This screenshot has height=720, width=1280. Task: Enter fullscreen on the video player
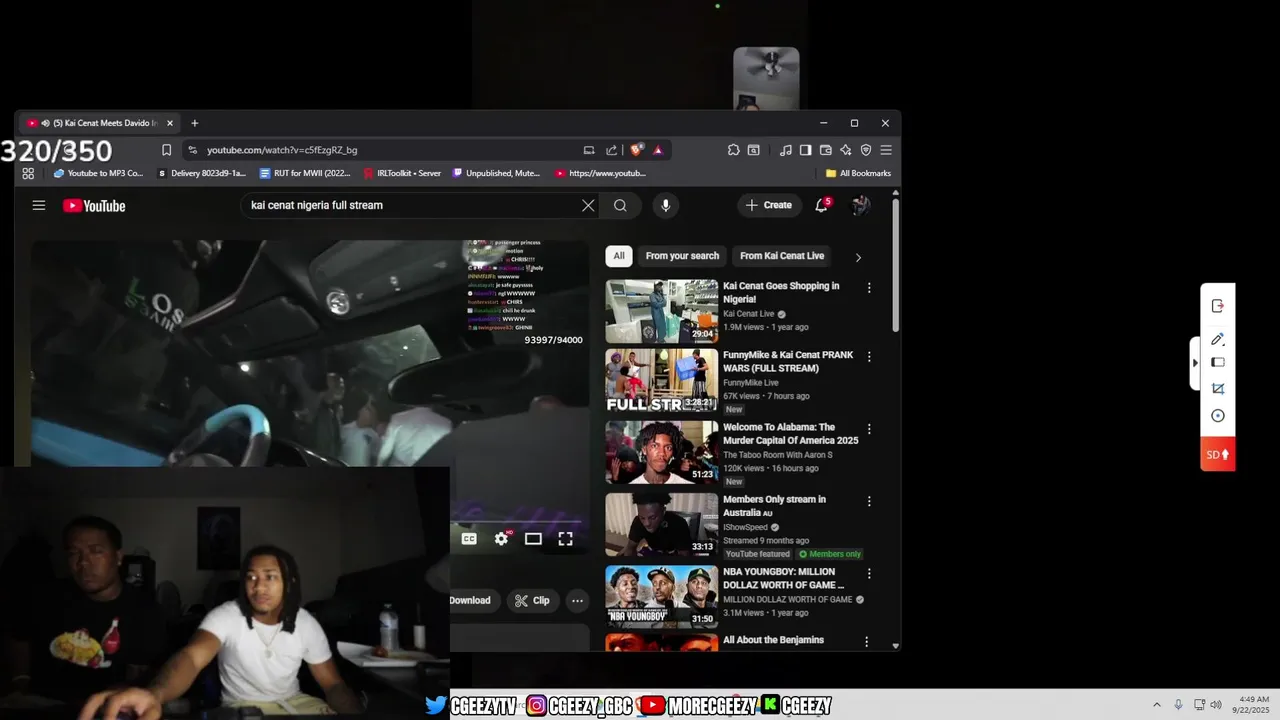tap(565, 539)
